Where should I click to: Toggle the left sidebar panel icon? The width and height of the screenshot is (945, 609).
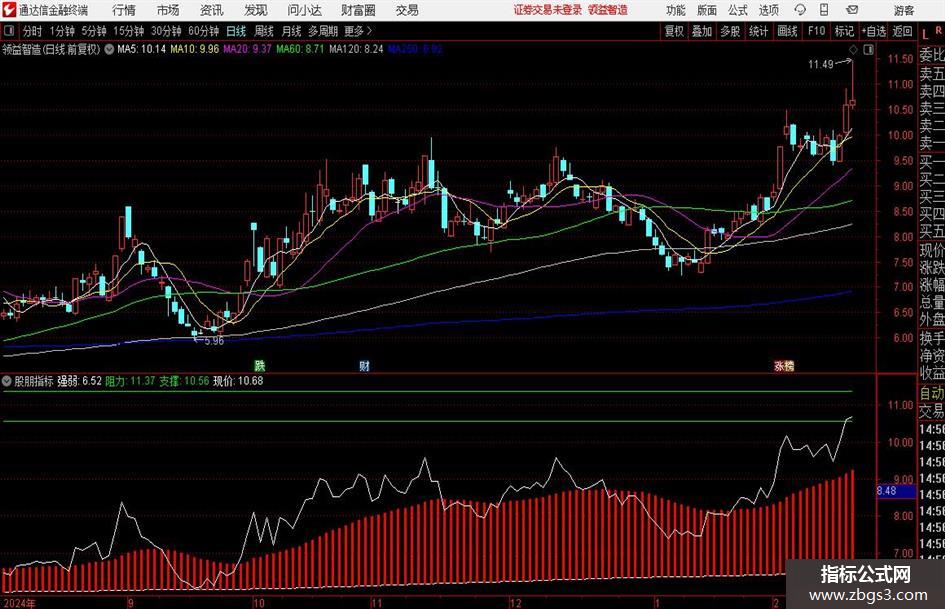pyautogui.click(x=9, y=31)
